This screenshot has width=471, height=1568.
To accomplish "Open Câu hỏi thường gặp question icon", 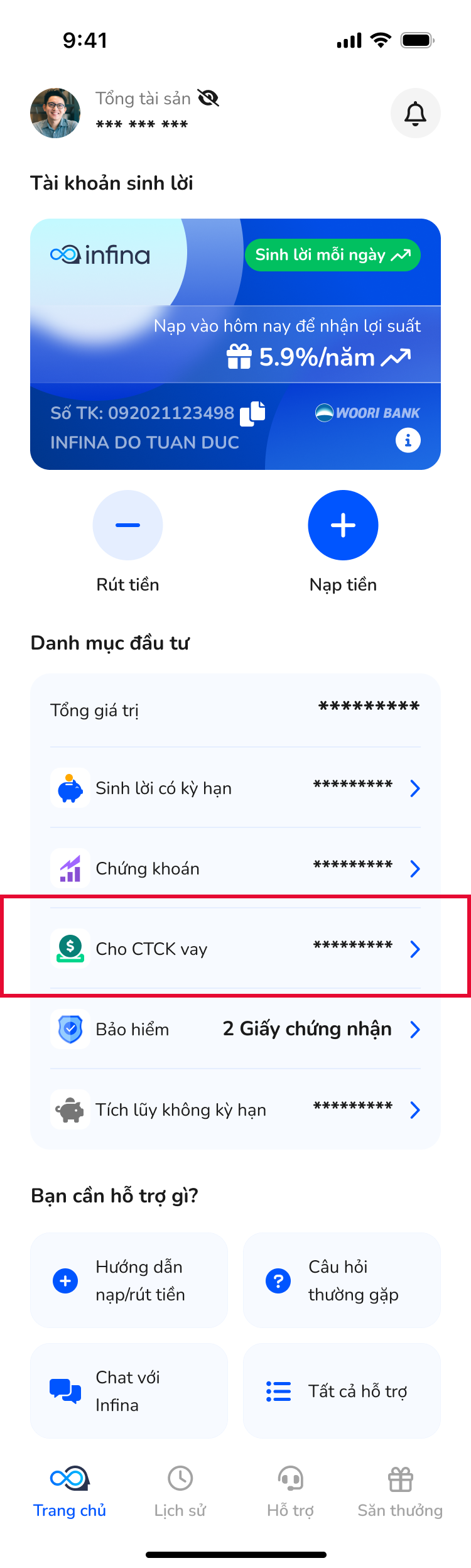I will [x=278, y=1280].
